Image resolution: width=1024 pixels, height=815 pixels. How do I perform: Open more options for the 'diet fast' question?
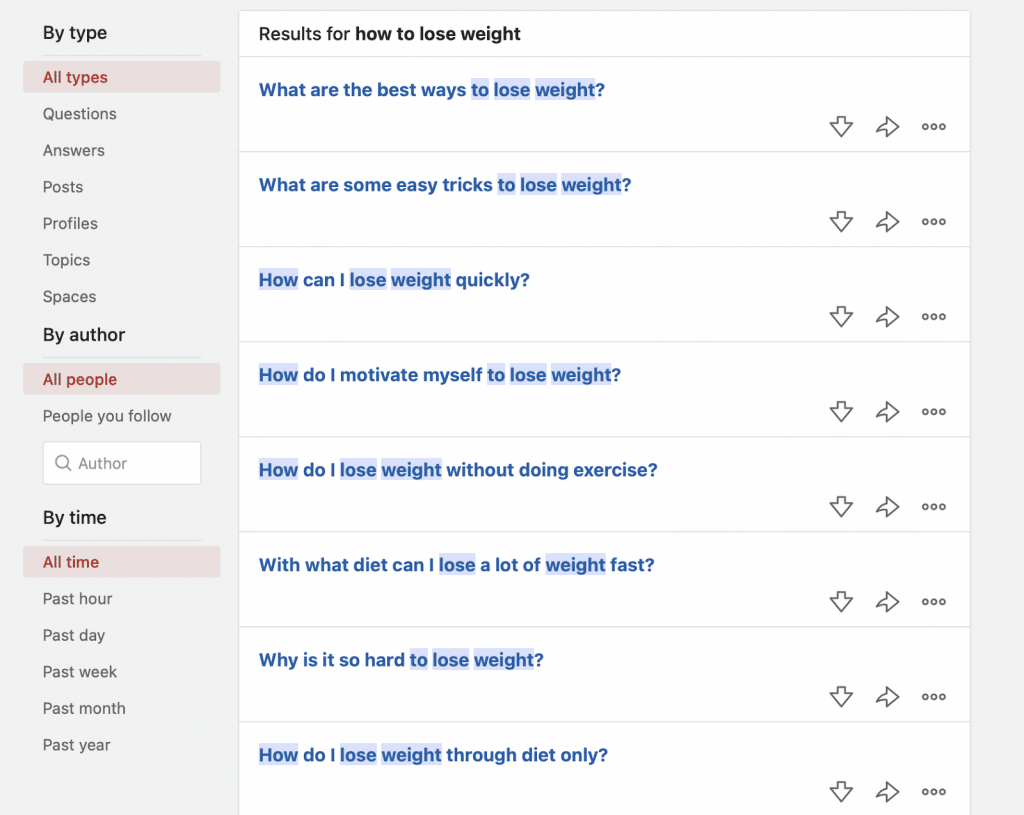[934, 601]
